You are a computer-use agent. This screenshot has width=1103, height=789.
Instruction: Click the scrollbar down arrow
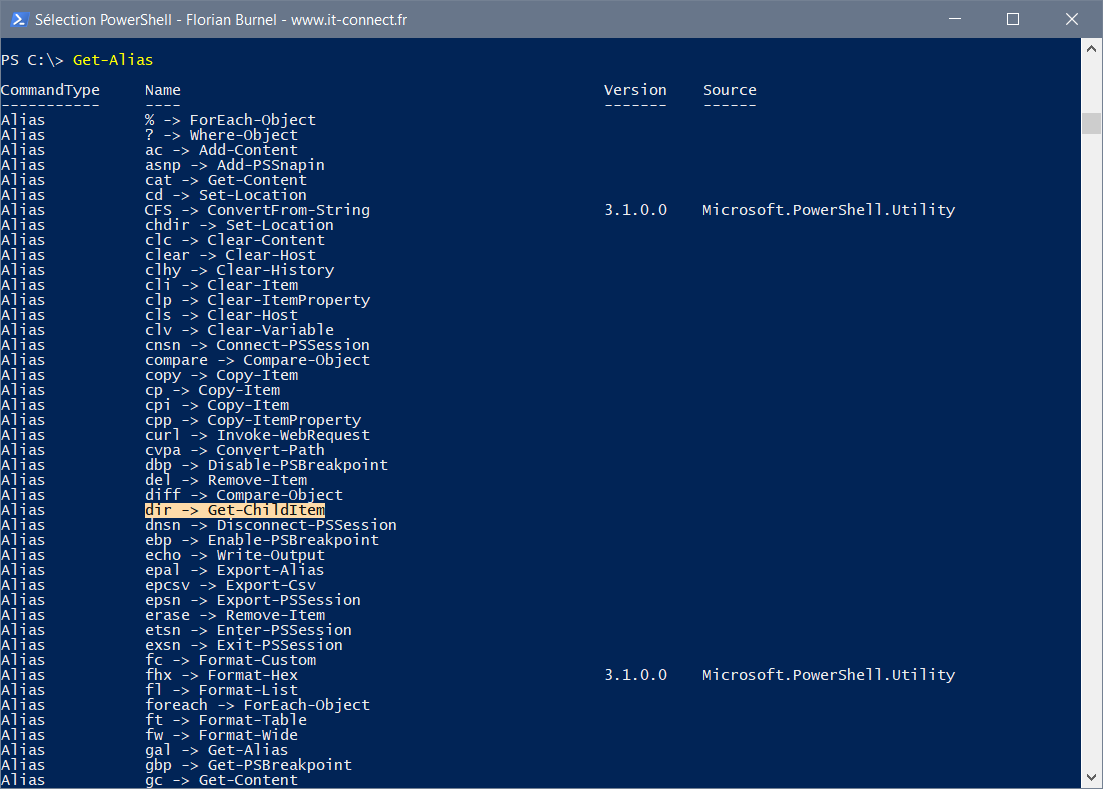pyautogui.click(x=1090, y=777)
